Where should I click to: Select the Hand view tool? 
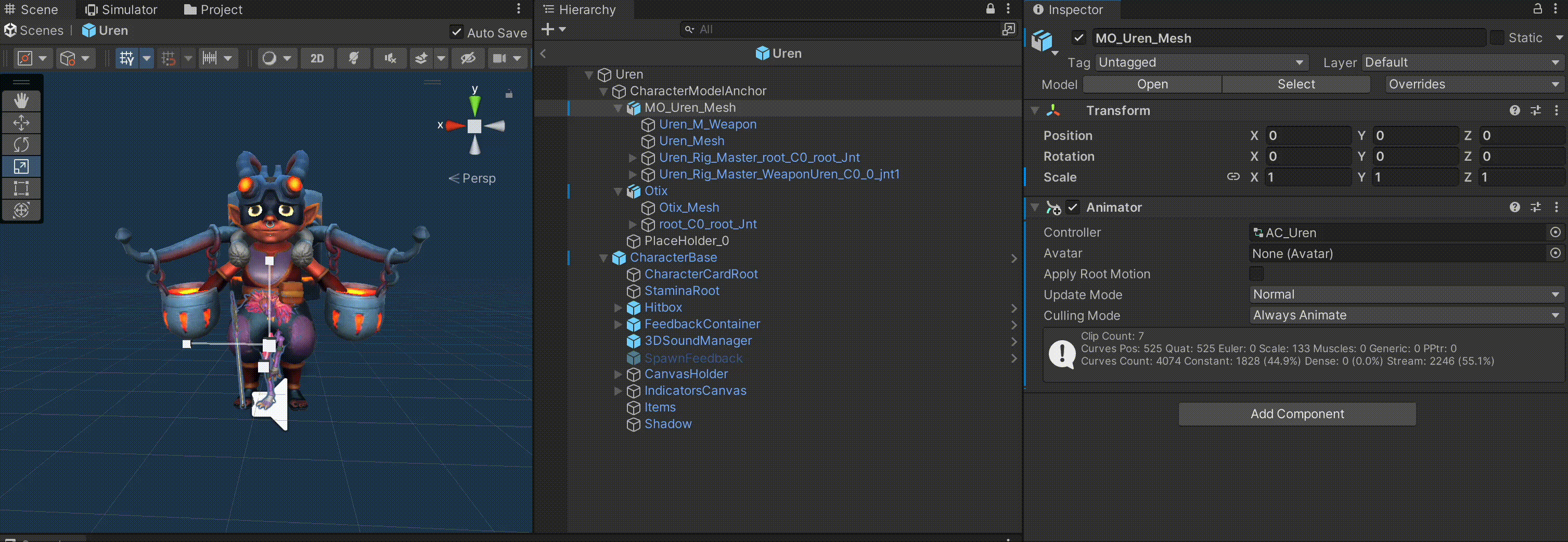(21, 100)
